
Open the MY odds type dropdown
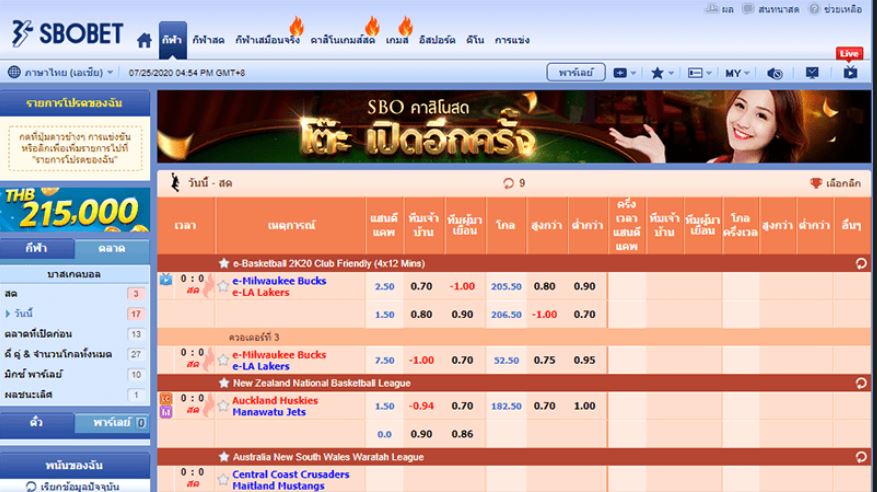[738, 73]
